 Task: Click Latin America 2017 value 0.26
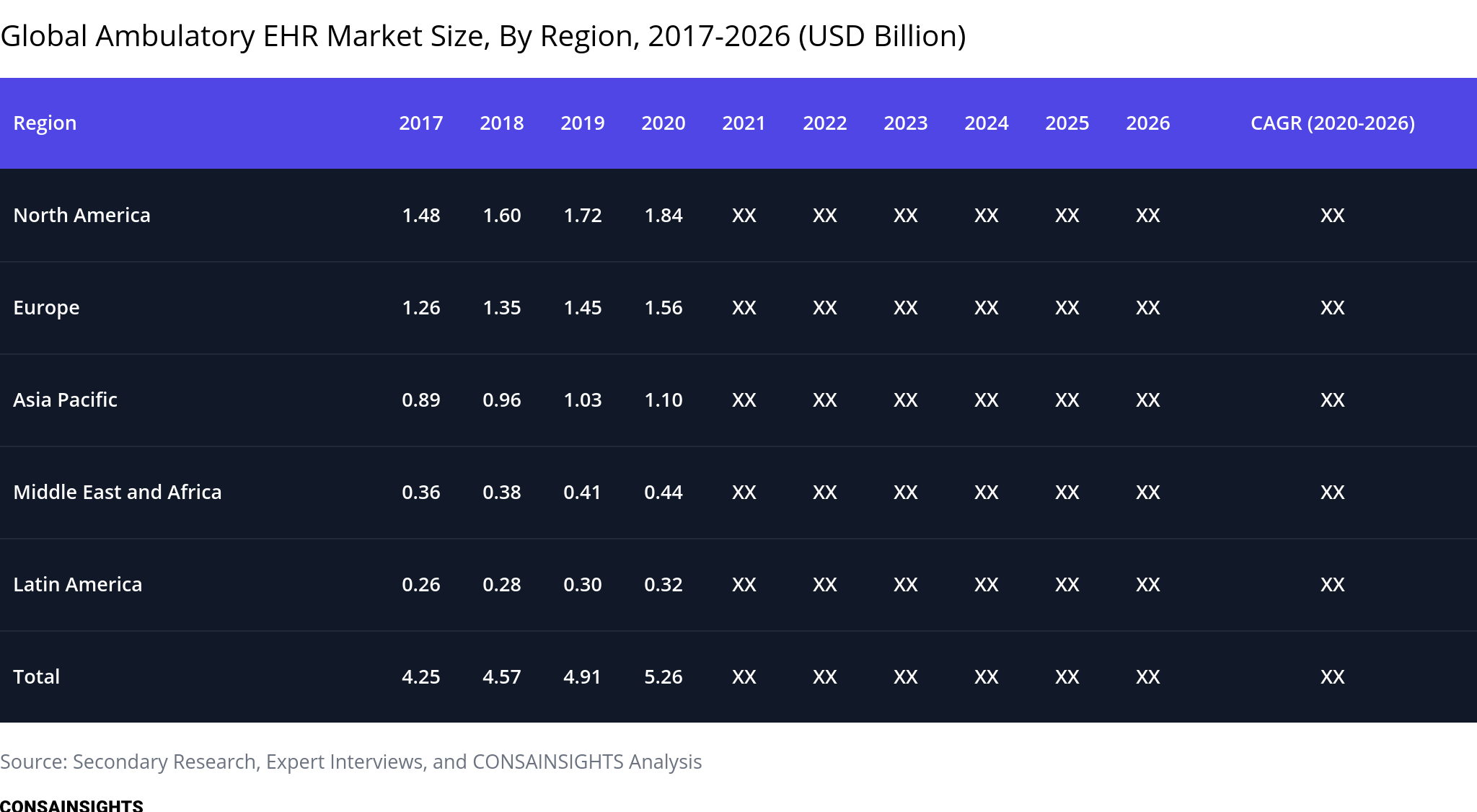pyautogui.click(x=421, y=584)
